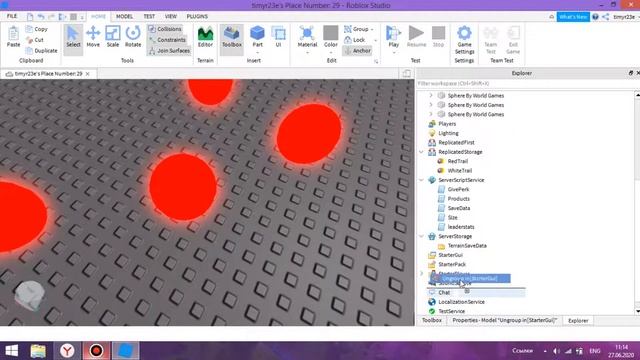
Task: Click the Filter workspace search field
Action: pos(526,83)
